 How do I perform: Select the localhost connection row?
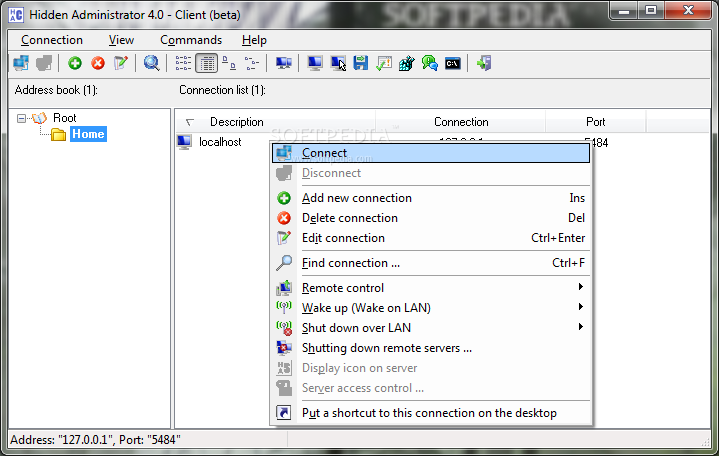coord(220,143)
